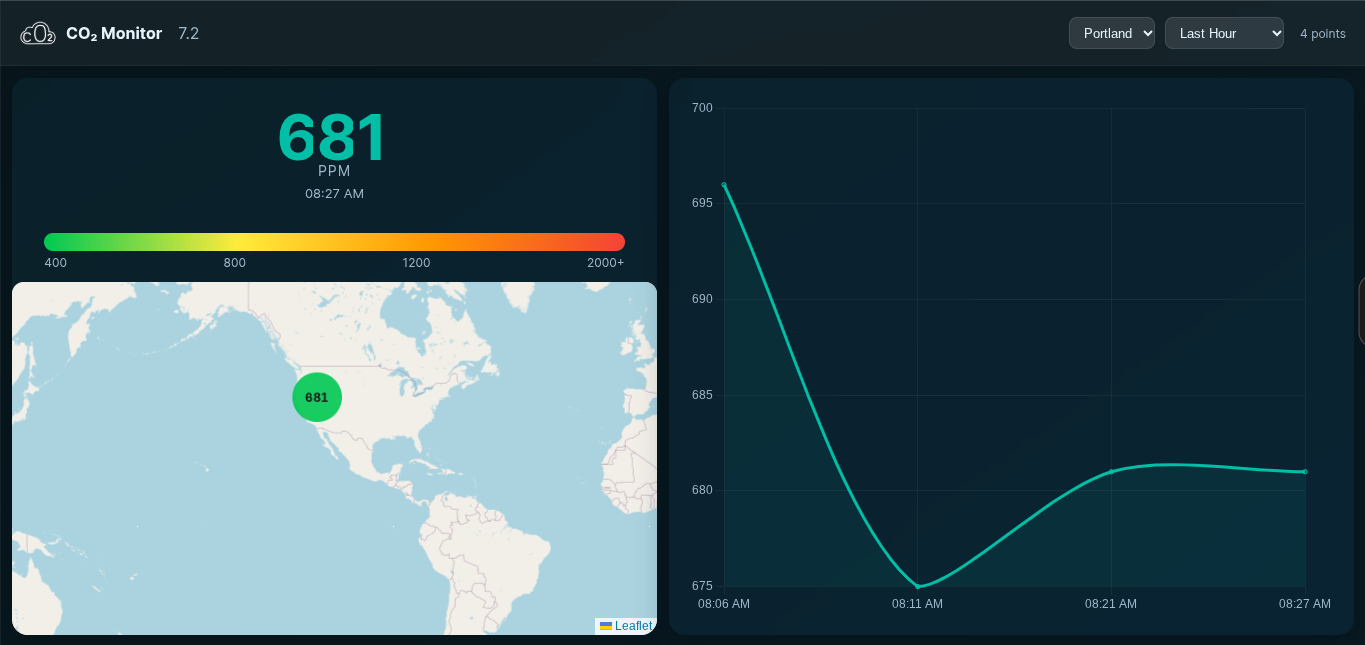Click the CO₂ Monitor title text
The height and width of the screenshot is (645, 1365).
pos(114,33)
